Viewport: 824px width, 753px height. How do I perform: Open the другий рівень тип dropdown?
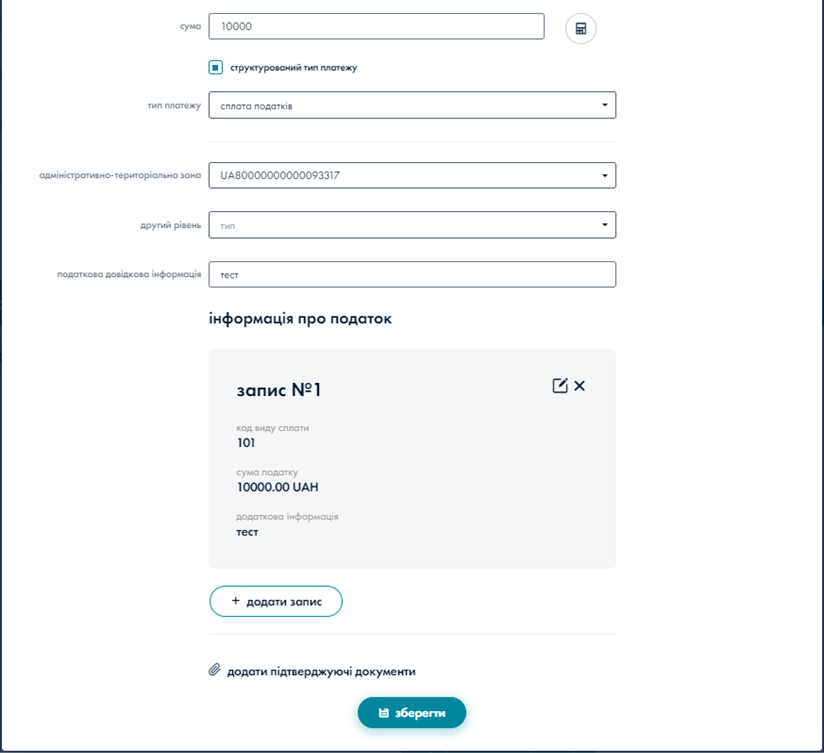[412, 224]
